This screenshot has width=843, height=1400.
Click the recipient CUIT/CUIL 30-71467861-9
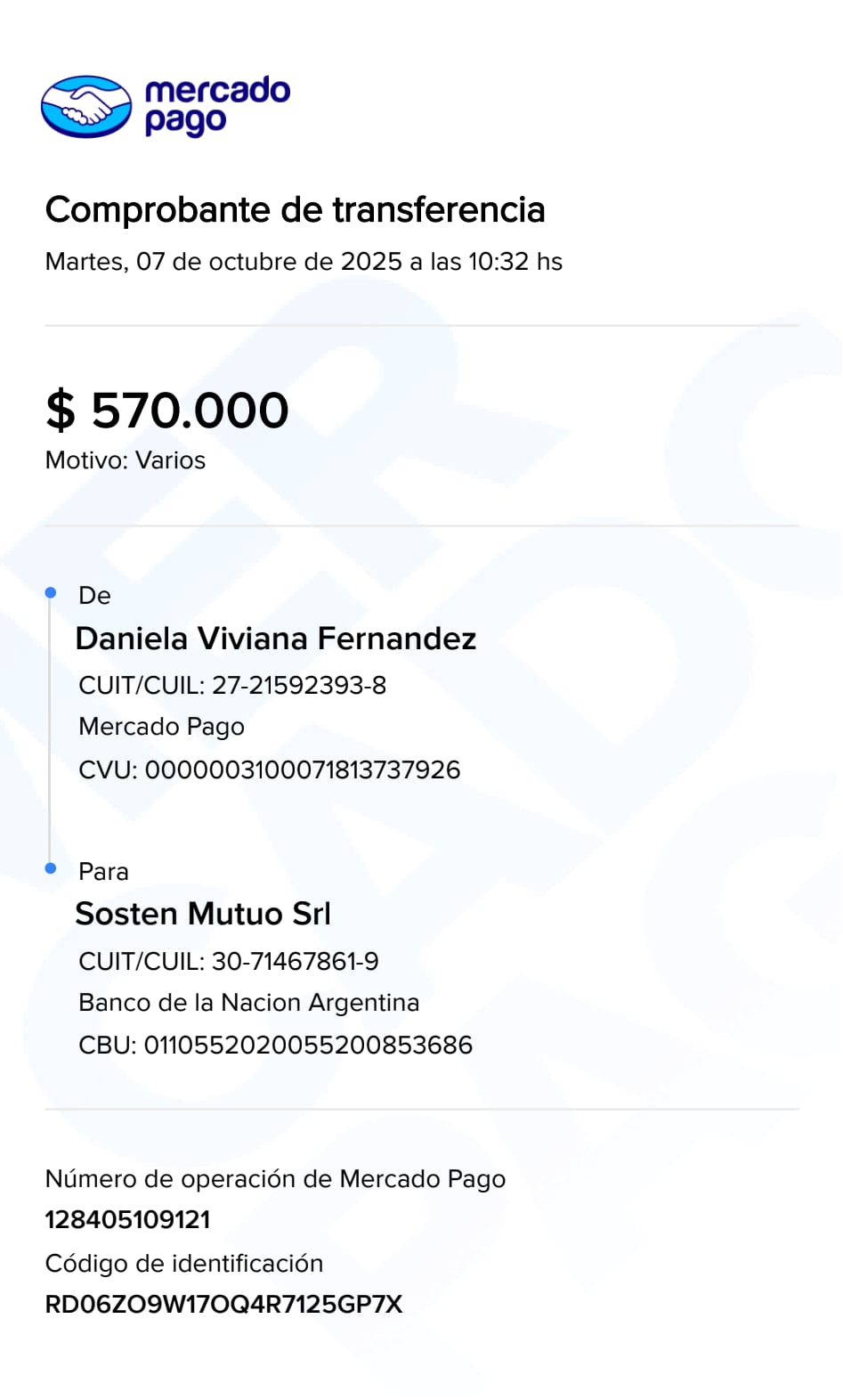point(229,962)
